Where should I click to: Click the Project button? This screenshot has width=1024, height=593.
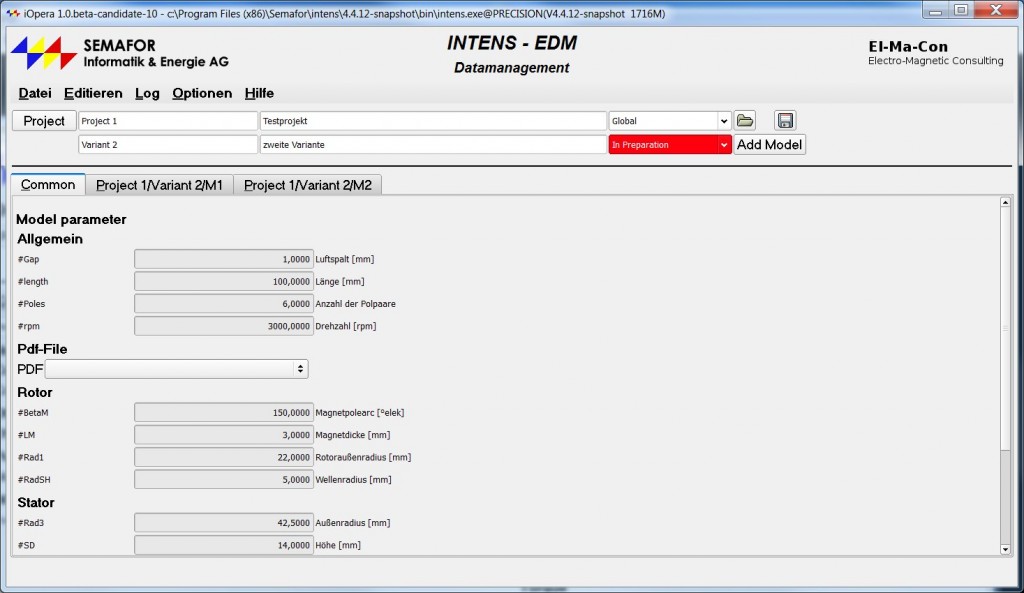pyautogui.click(x=44, y=121)
